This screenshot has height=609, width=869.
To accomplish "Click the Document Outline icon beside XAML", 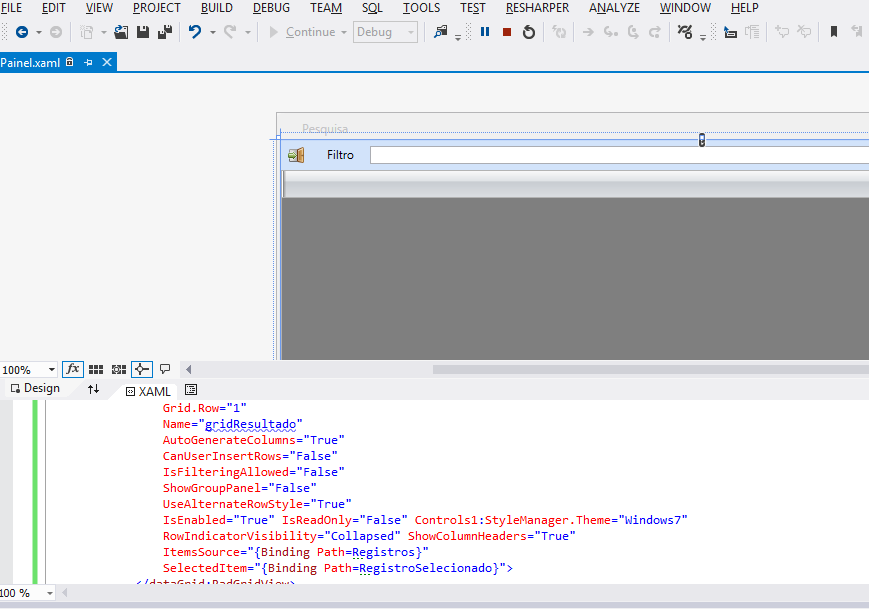I will click(191, 390).
